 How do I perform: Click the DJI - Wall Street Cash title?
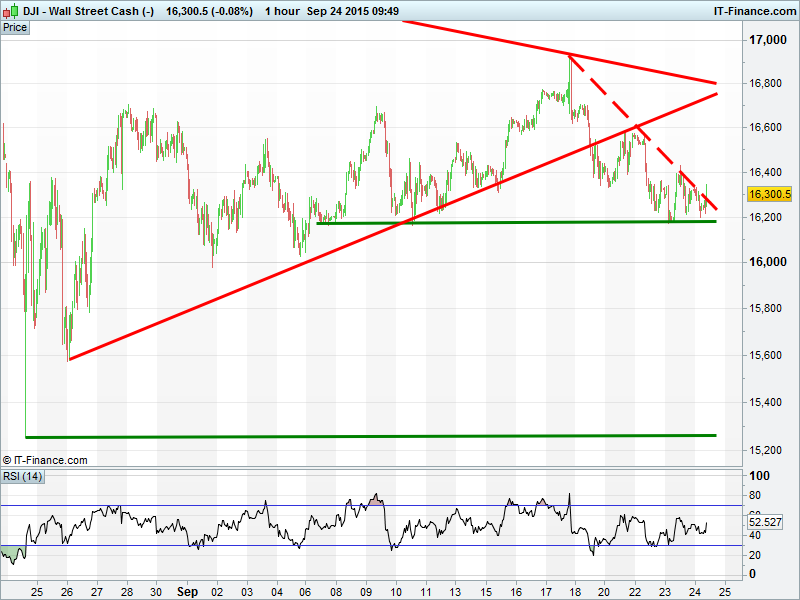tap(88, 10)
